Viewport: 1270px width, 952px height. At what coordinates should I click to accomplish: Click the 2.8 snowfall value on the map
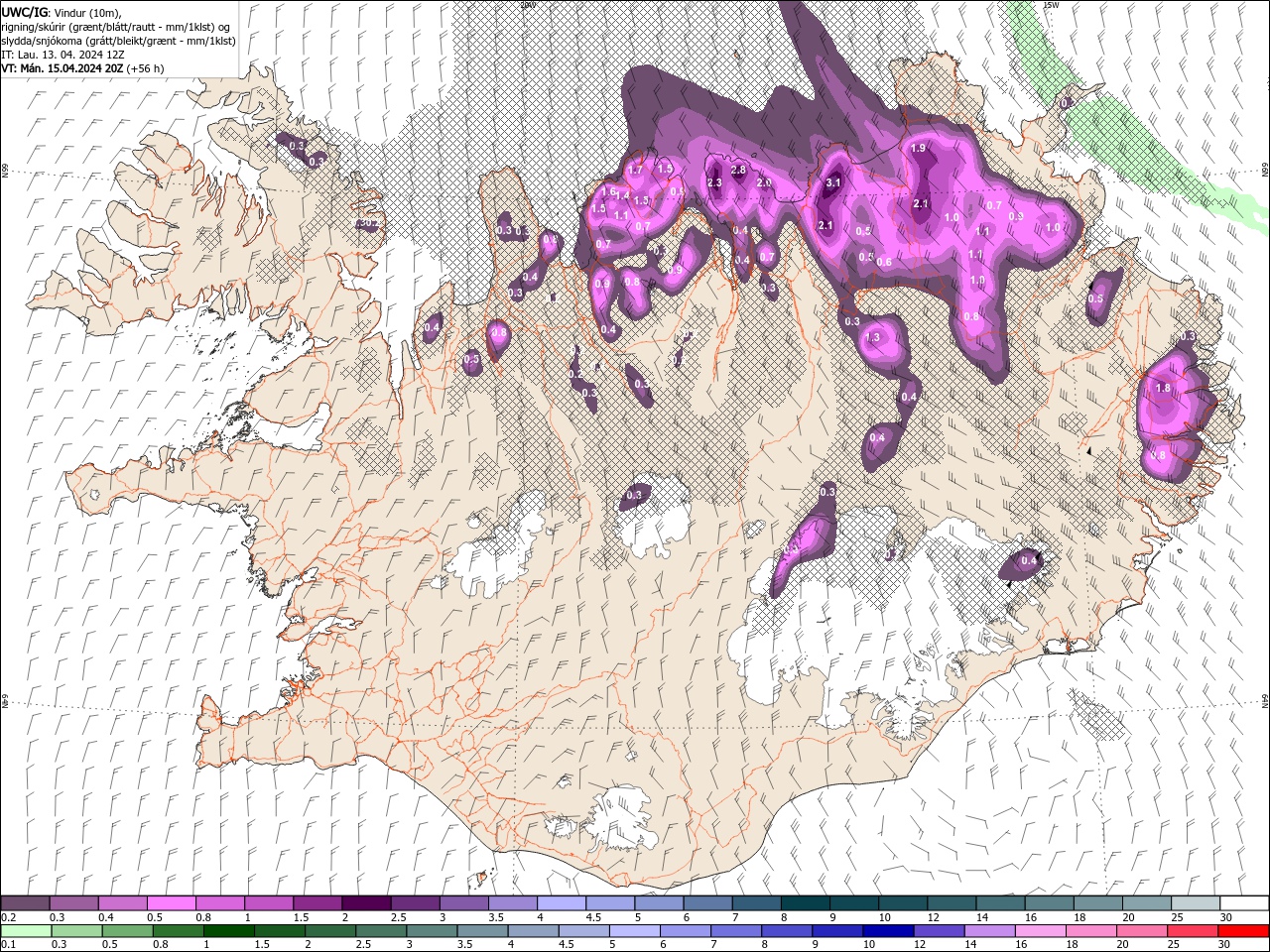pyautogui.click(x=738, y=171)
